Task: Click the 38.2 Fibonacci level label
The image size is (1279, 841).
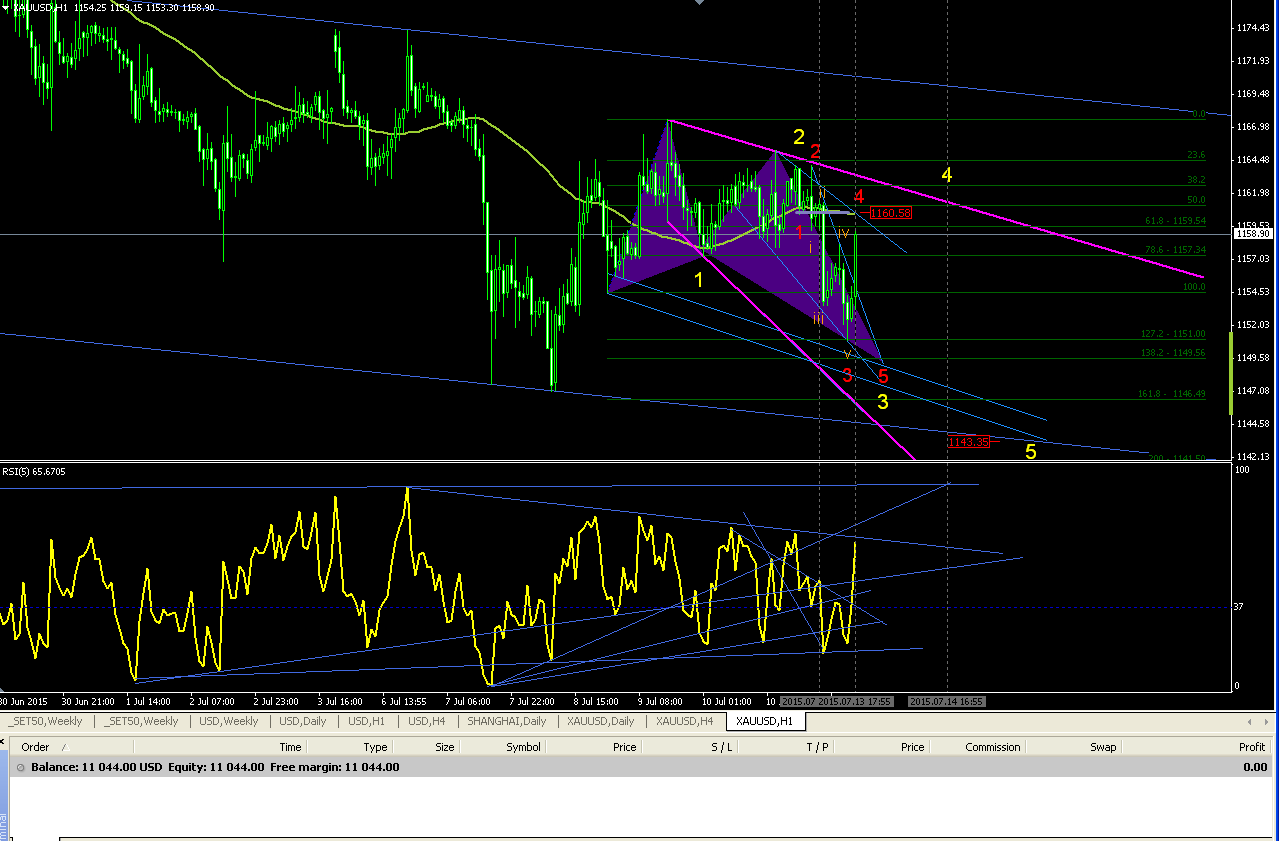Action: pos(1196,180)
